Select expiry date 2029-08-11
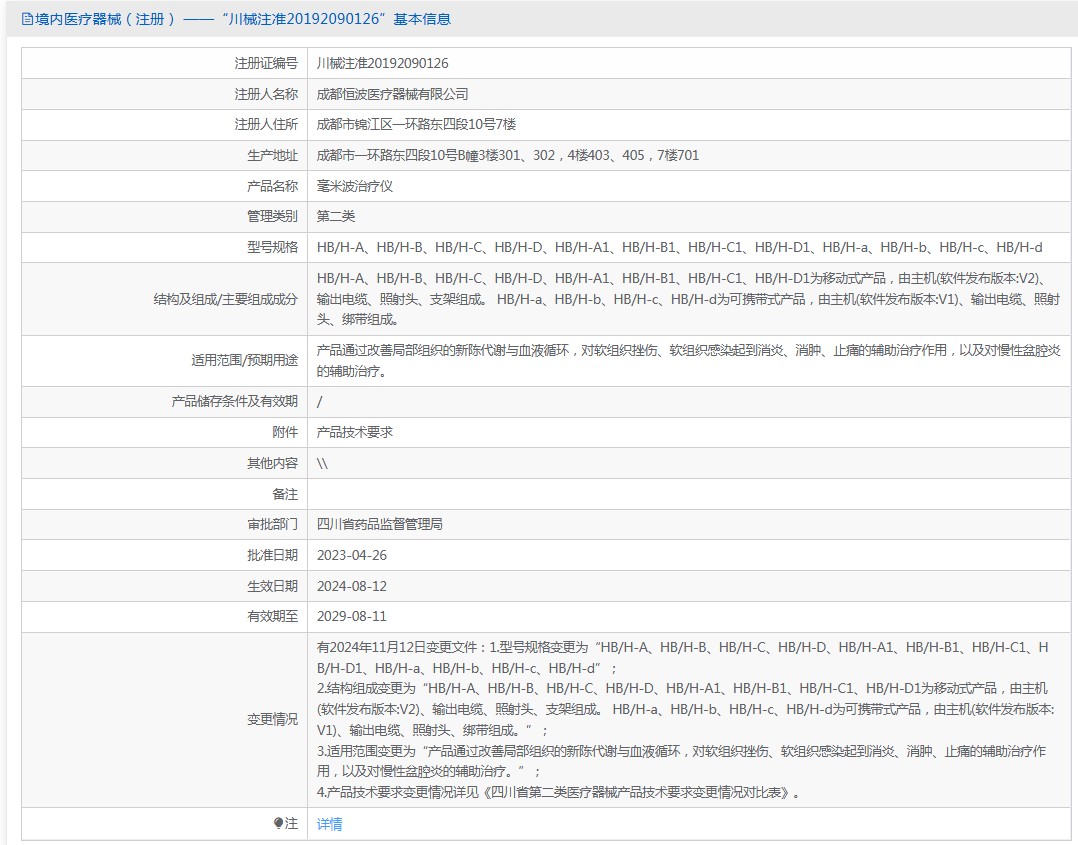 pyautogui.click(x=351, y=617)
